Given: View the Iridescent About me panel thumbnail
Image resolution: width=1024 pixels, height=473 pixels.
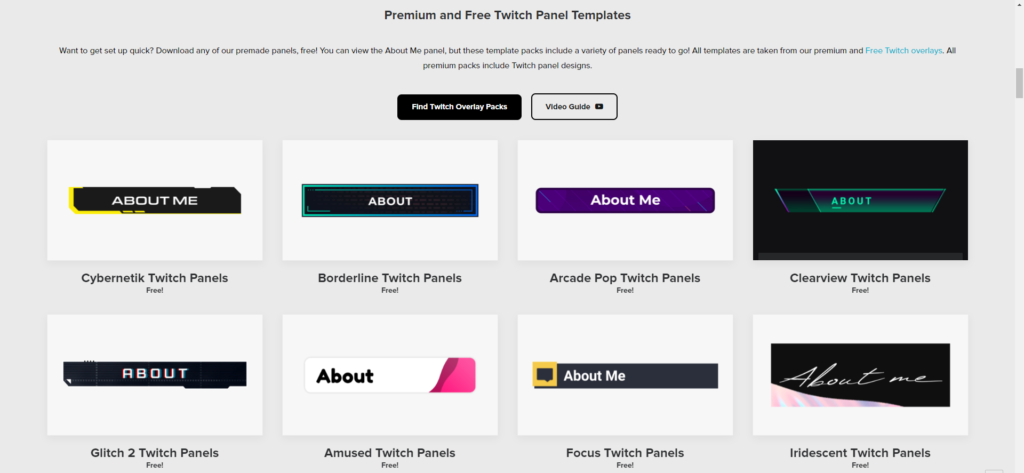Looking at the screenshot, I should [x=860, y=375].
